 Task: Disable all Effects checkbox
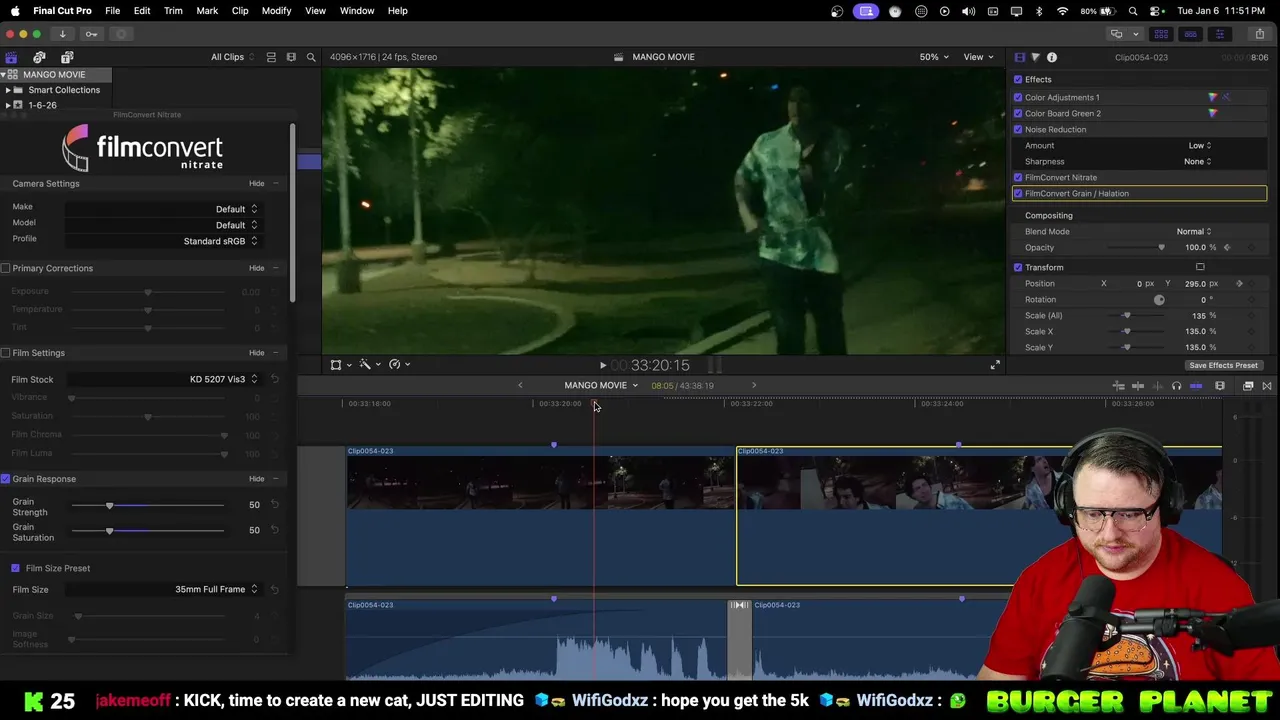[1018, 80]
